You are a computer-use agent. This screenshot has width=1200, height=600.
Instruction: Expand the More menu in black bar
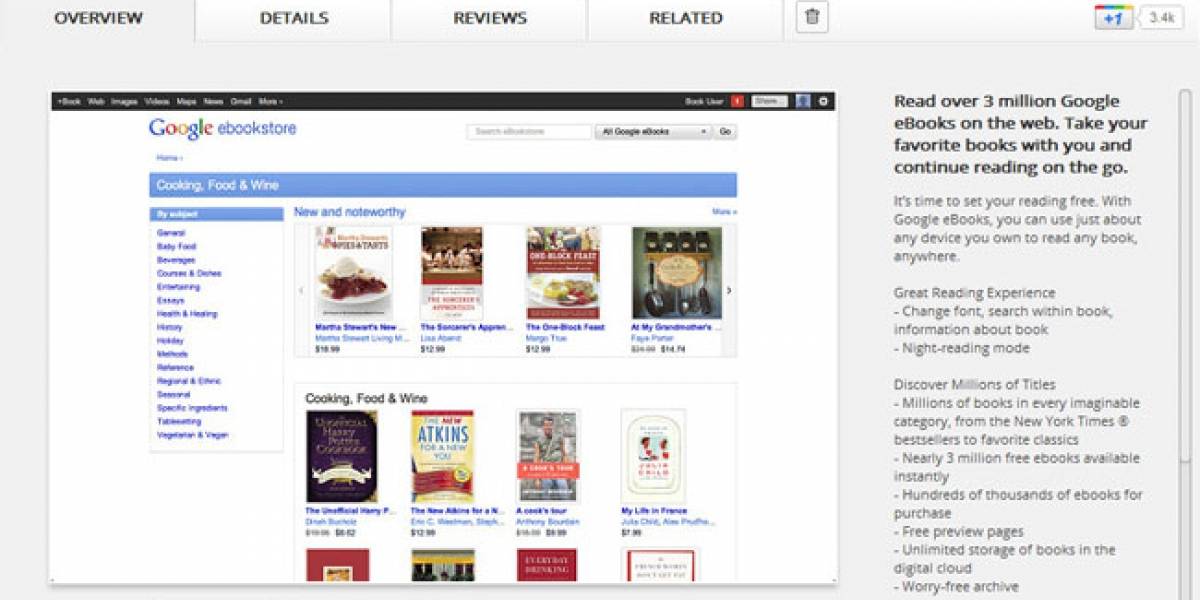click(270, 101)
